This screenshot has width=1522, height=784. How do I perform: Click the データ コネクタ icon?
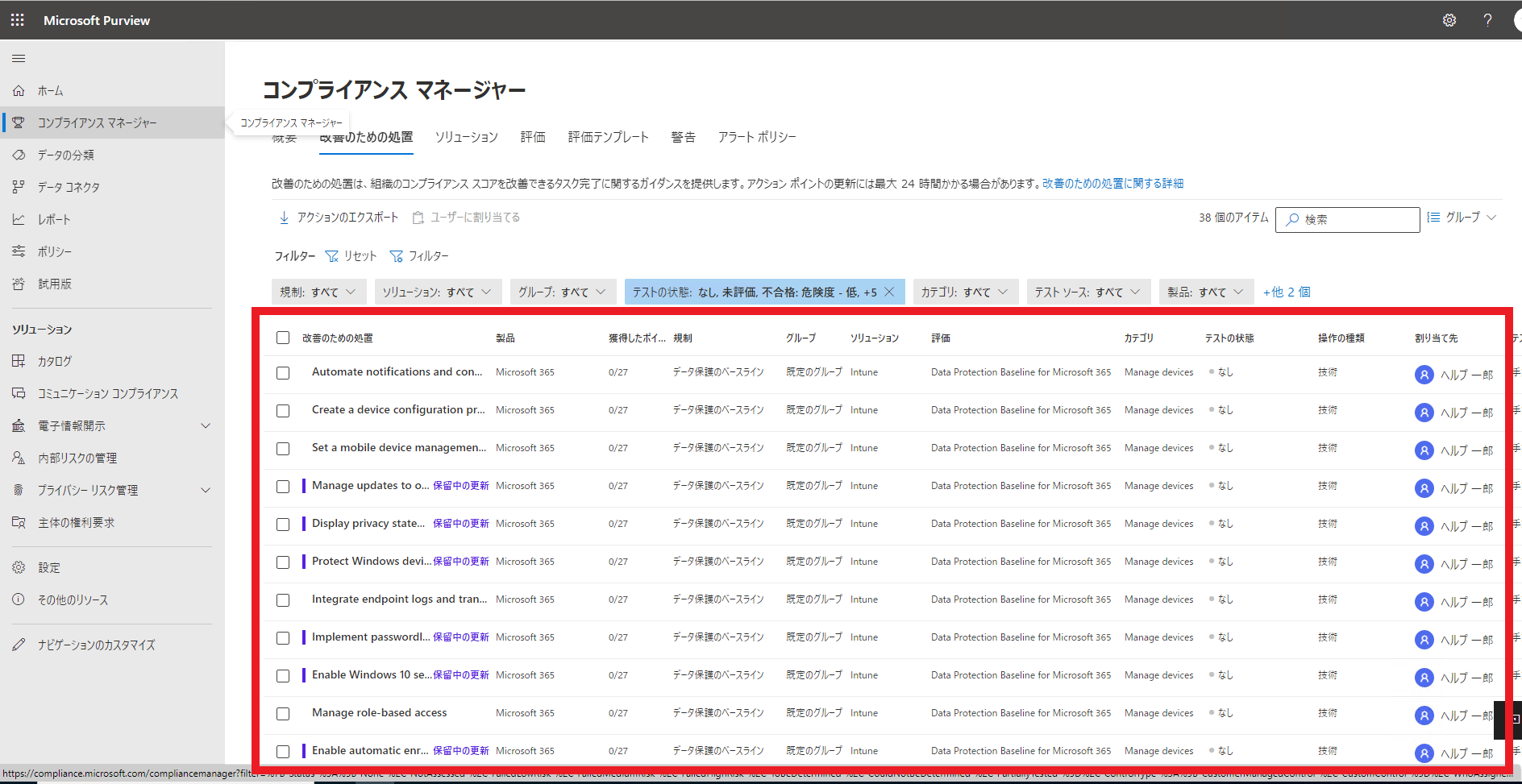point(19,187)
